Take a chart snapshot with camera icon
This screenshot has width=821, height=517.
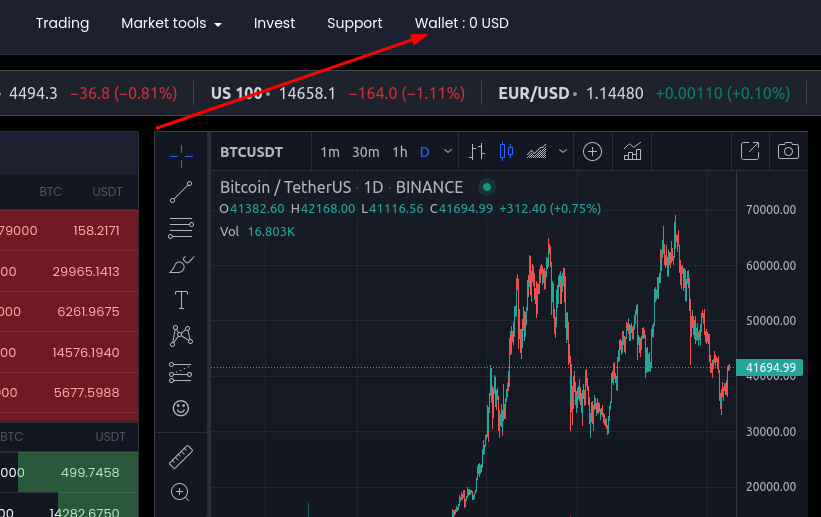click(788, 152)
